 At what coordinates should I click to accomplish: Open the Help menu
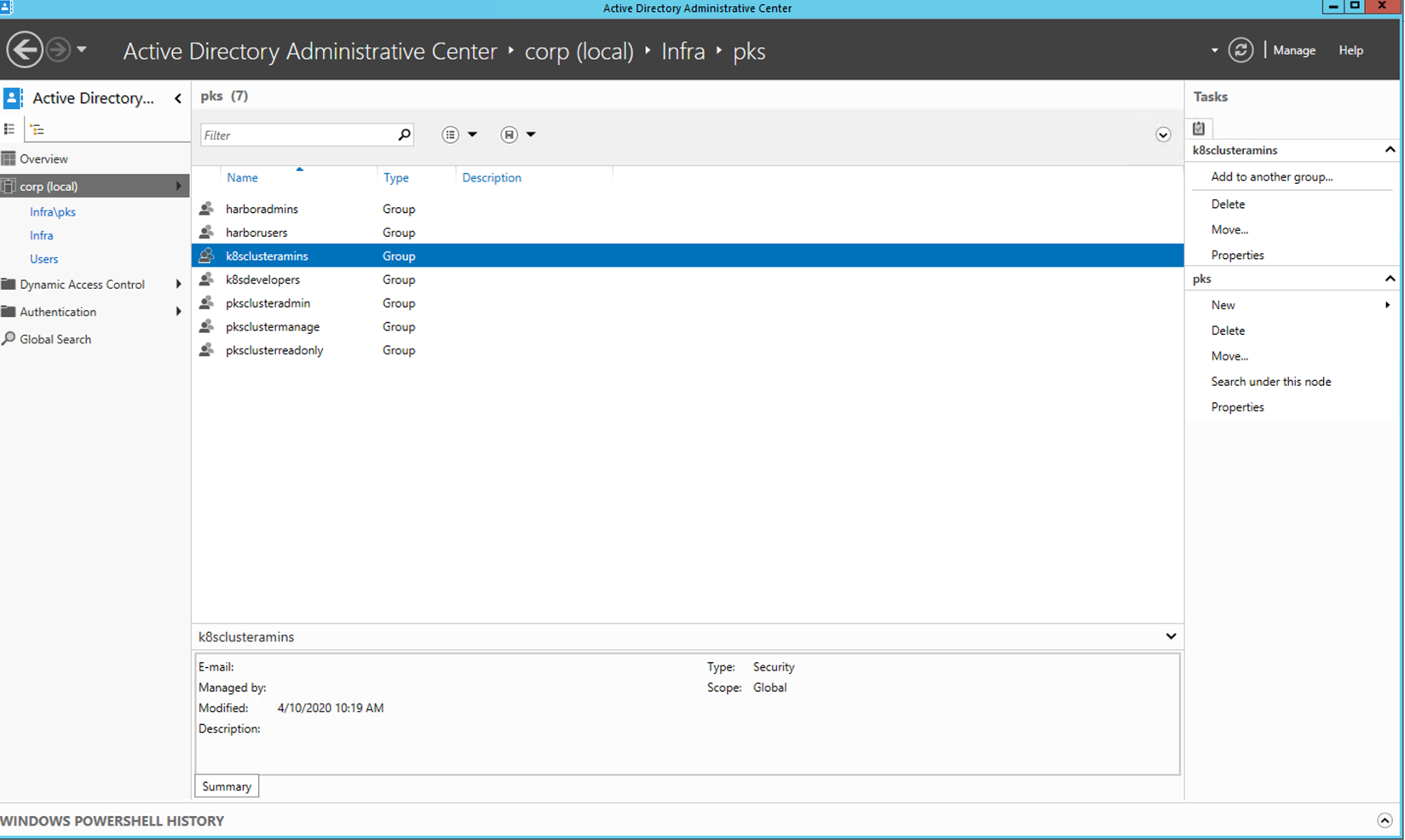point(1350,50)
